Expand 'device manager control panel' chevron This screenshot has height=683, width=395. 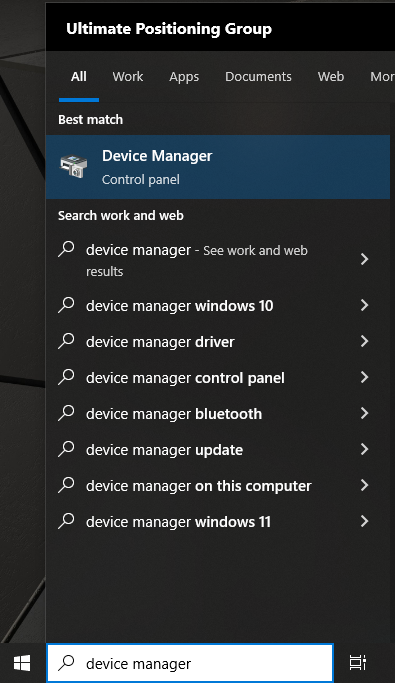point(365,377)
